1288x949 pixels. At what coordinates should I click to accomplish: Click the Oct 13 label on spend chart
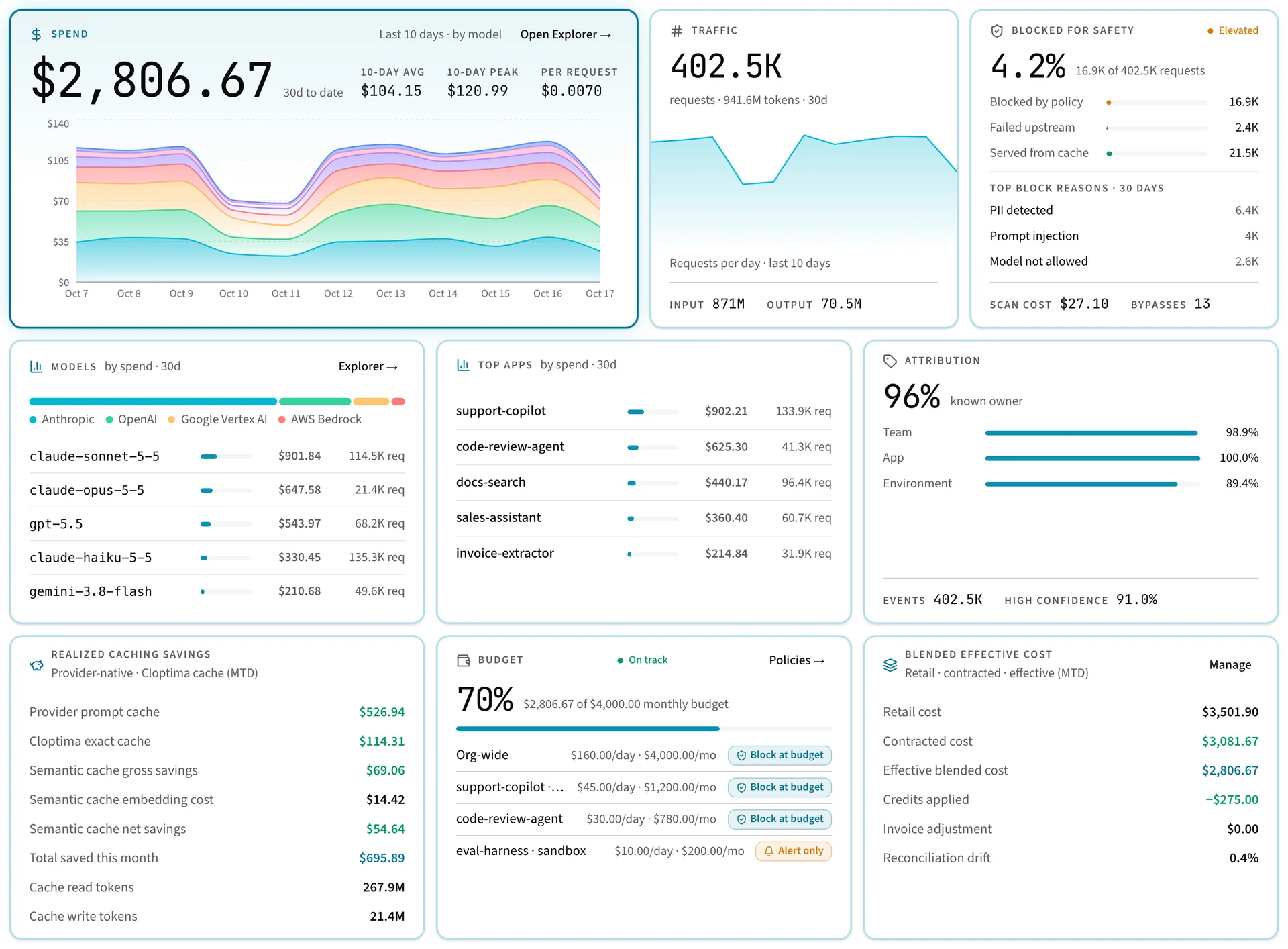click(390, 294)
